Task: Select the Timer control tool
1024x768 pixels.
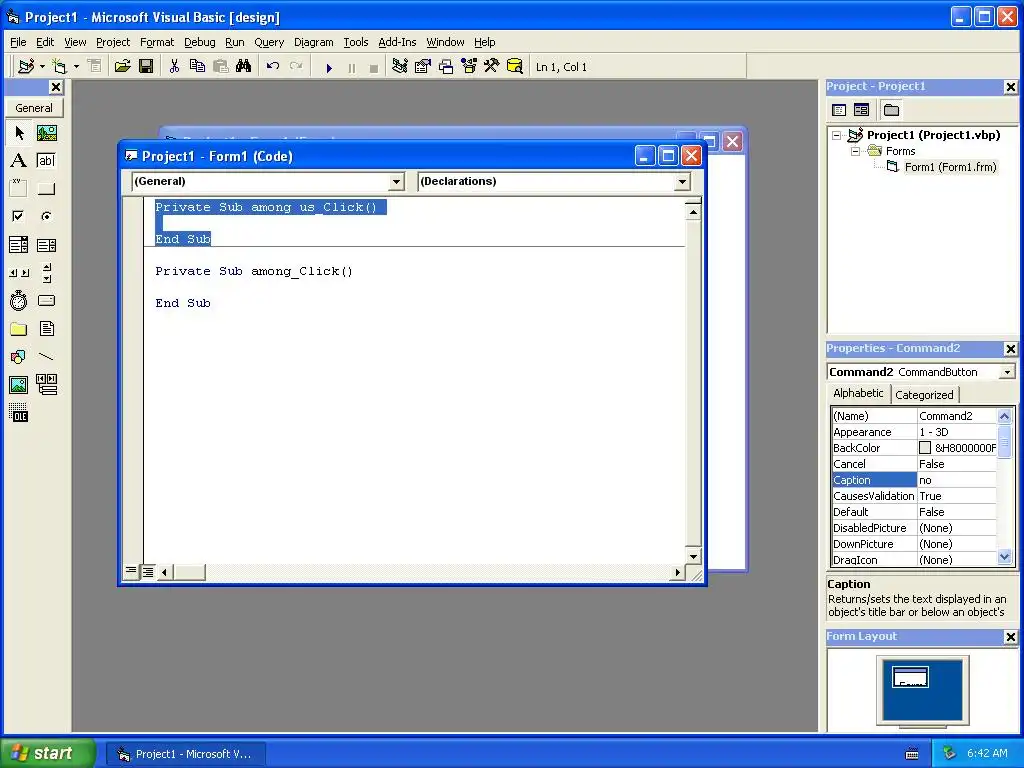Action: tap(18, 300)
